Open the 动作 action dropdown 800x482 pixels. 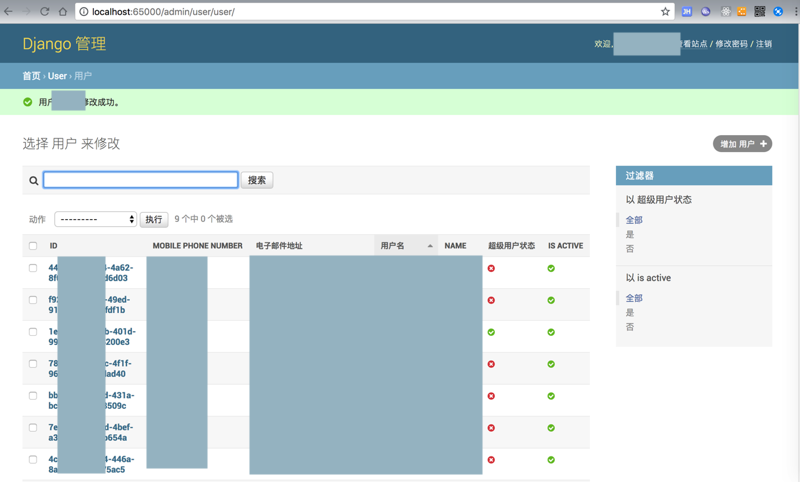pos(95,219)
